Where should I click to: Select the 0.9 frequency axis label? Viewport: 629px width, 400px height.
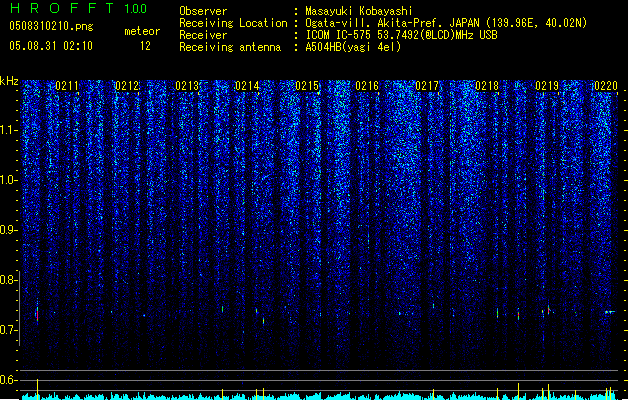click(x=8, y=230)
